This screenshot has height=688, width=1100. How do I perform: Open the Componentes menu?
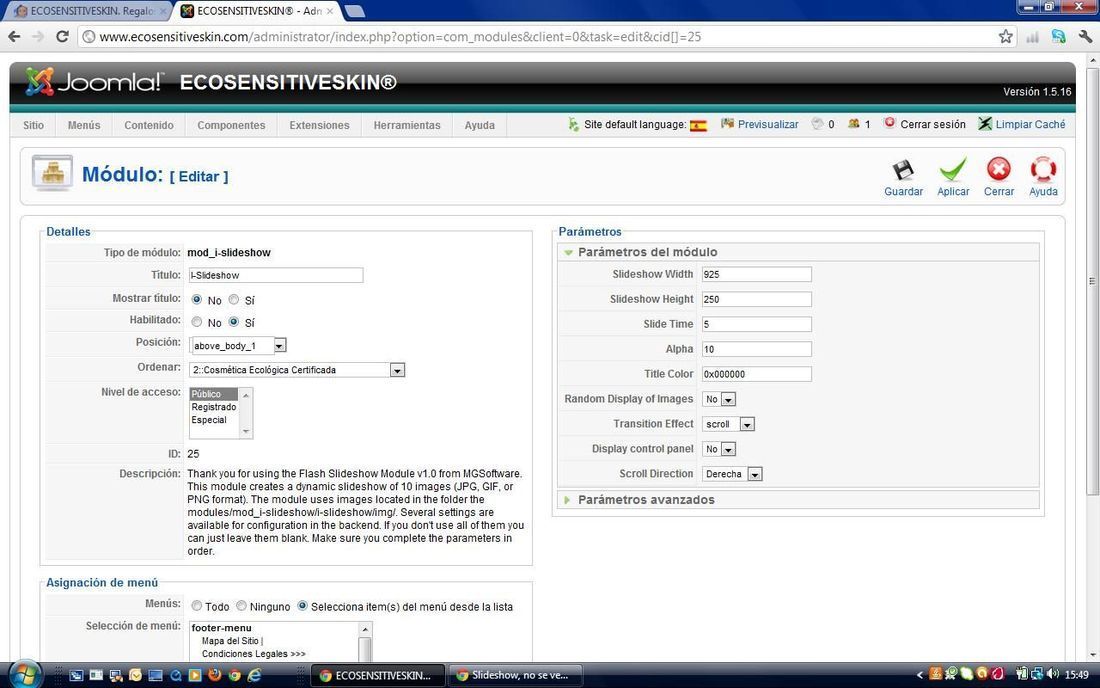tap(231, 125)
